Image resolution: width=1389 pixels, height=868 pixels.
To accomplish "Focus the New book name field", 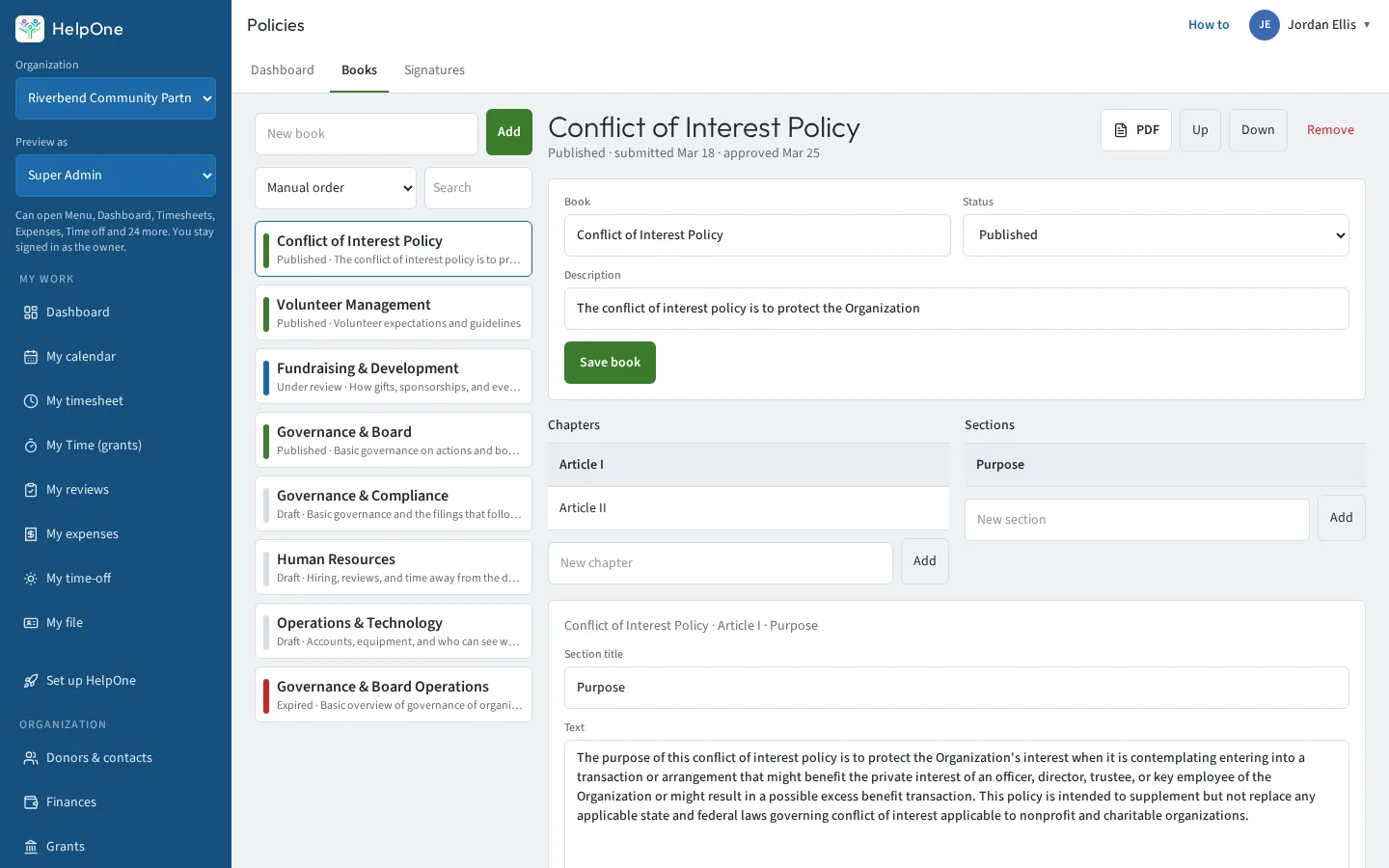I will (367, 134).
